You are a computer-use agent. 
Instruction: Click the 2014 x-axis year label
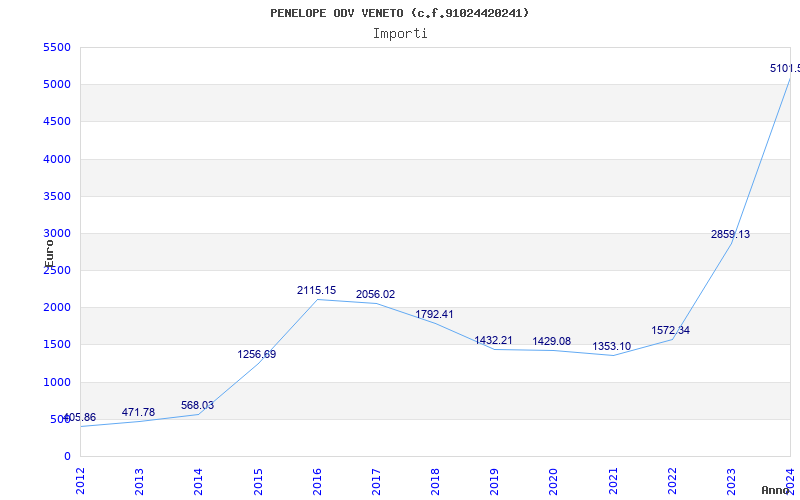198,481
